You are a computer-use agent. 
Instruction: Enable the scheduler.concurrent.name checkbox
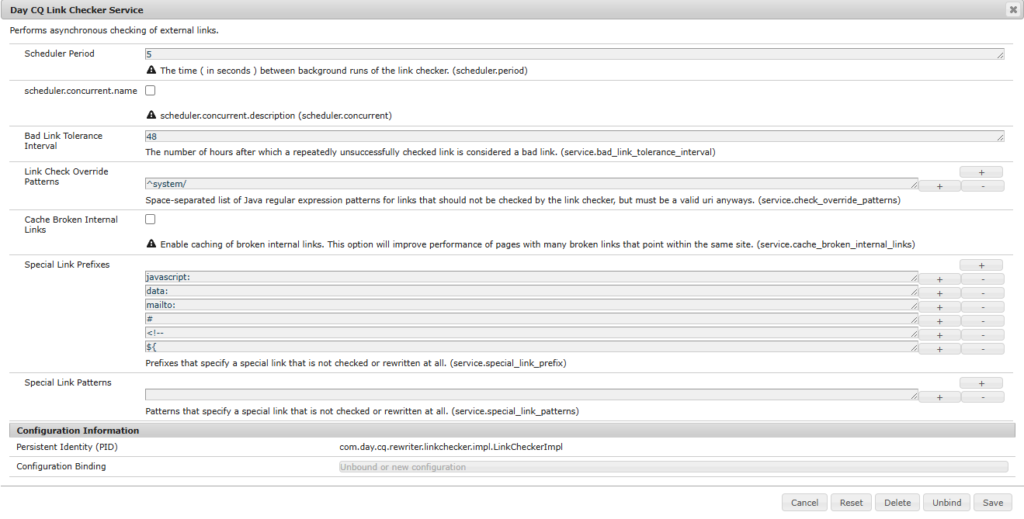[150, 91]
